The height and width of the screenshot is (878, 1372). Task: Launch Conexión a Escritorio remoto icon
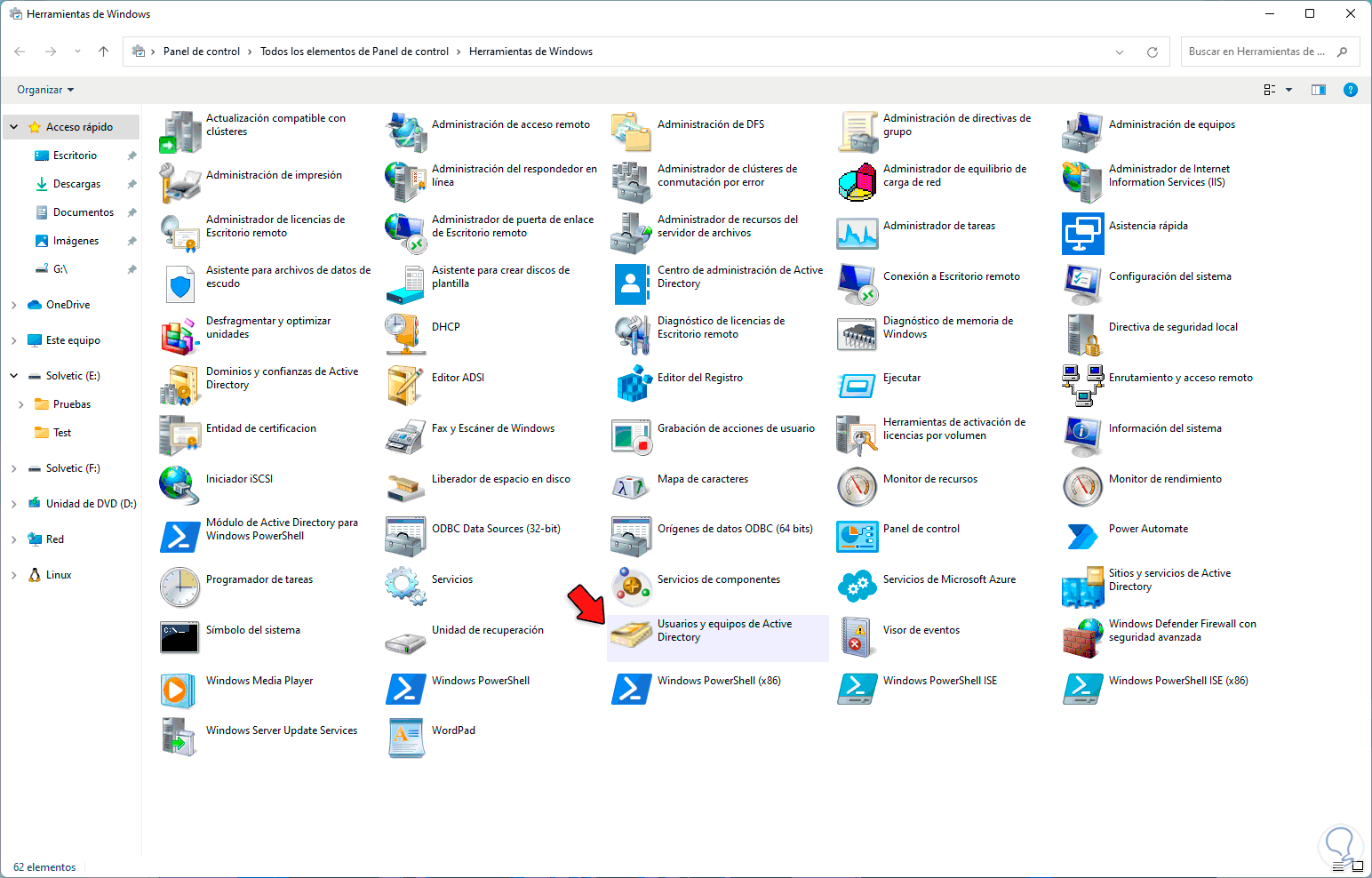coord(857,283)
